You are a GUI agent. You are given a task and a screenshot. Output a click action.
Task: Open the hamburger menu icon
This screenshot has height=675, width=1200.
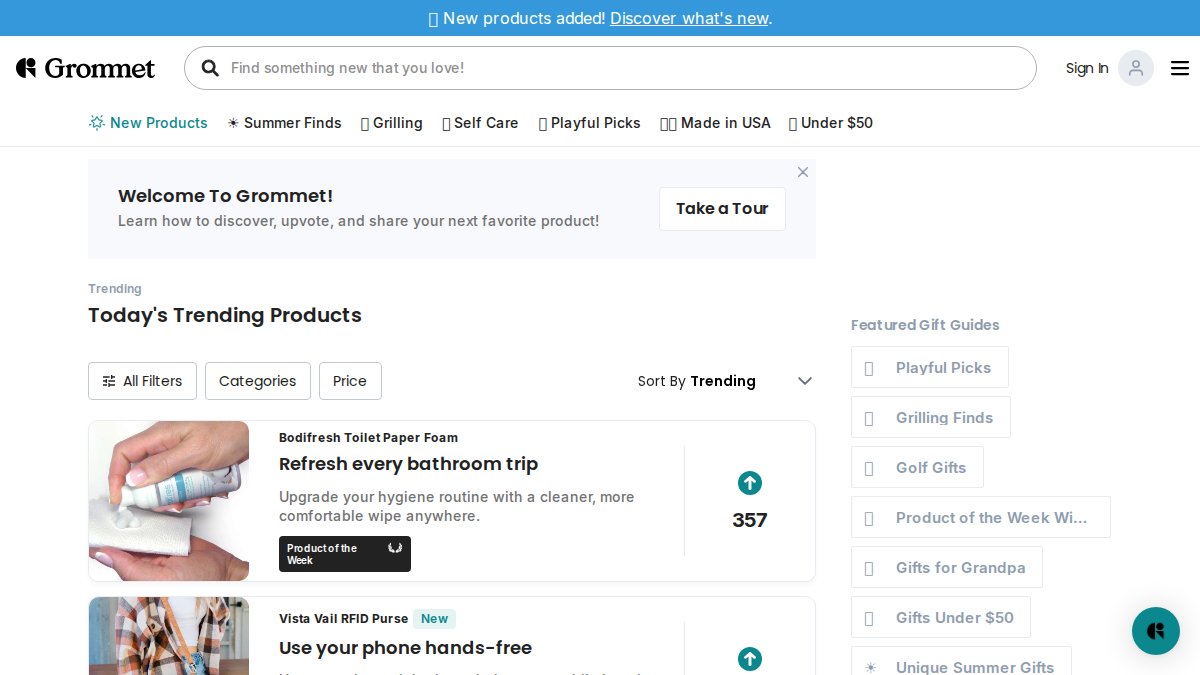click(1180, 68)
